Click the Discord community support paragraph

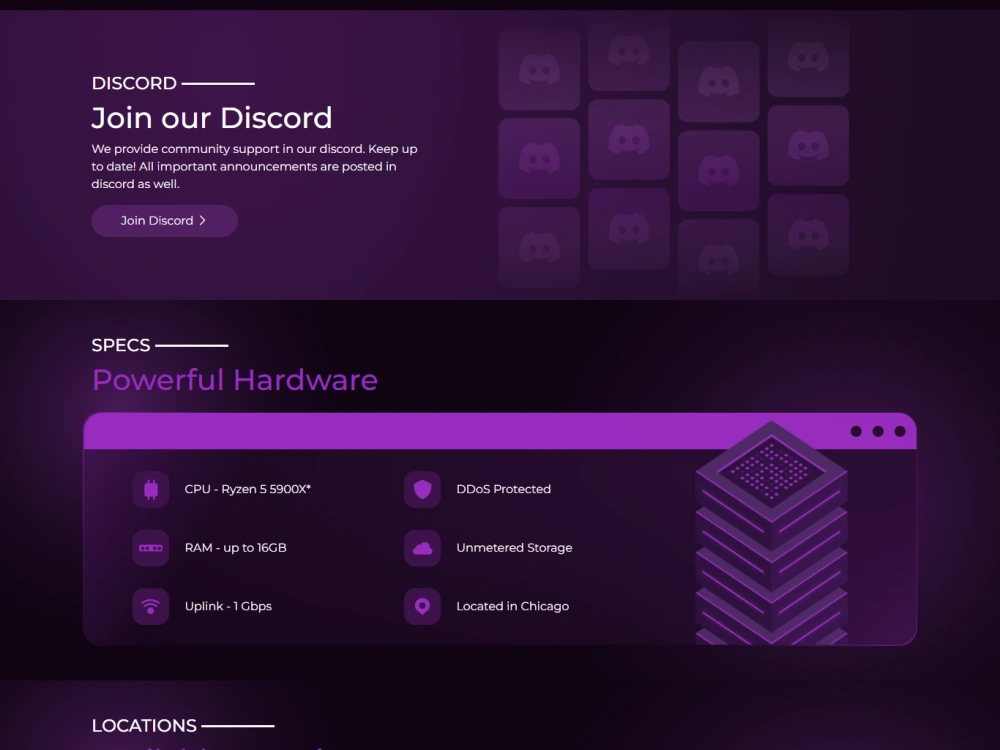click(x=254, y=166)
